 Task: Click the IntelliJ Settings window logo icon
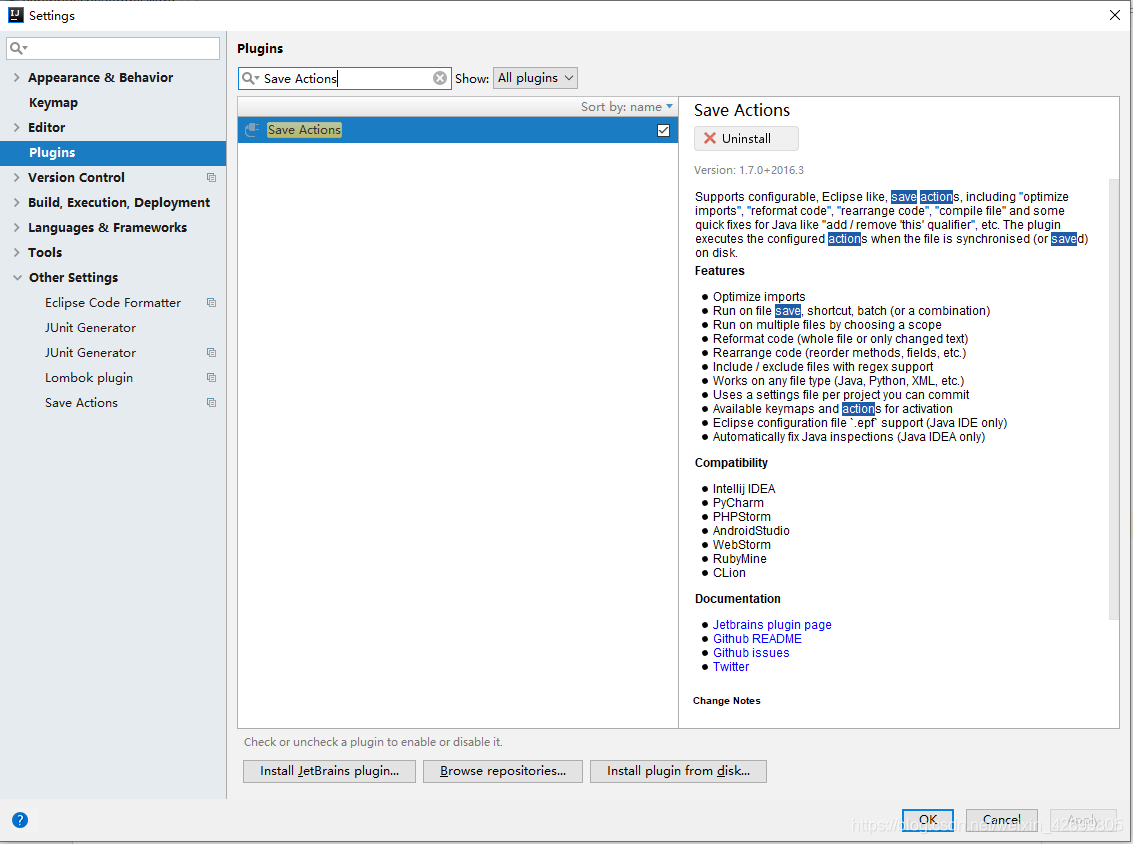tap(15, 14)
